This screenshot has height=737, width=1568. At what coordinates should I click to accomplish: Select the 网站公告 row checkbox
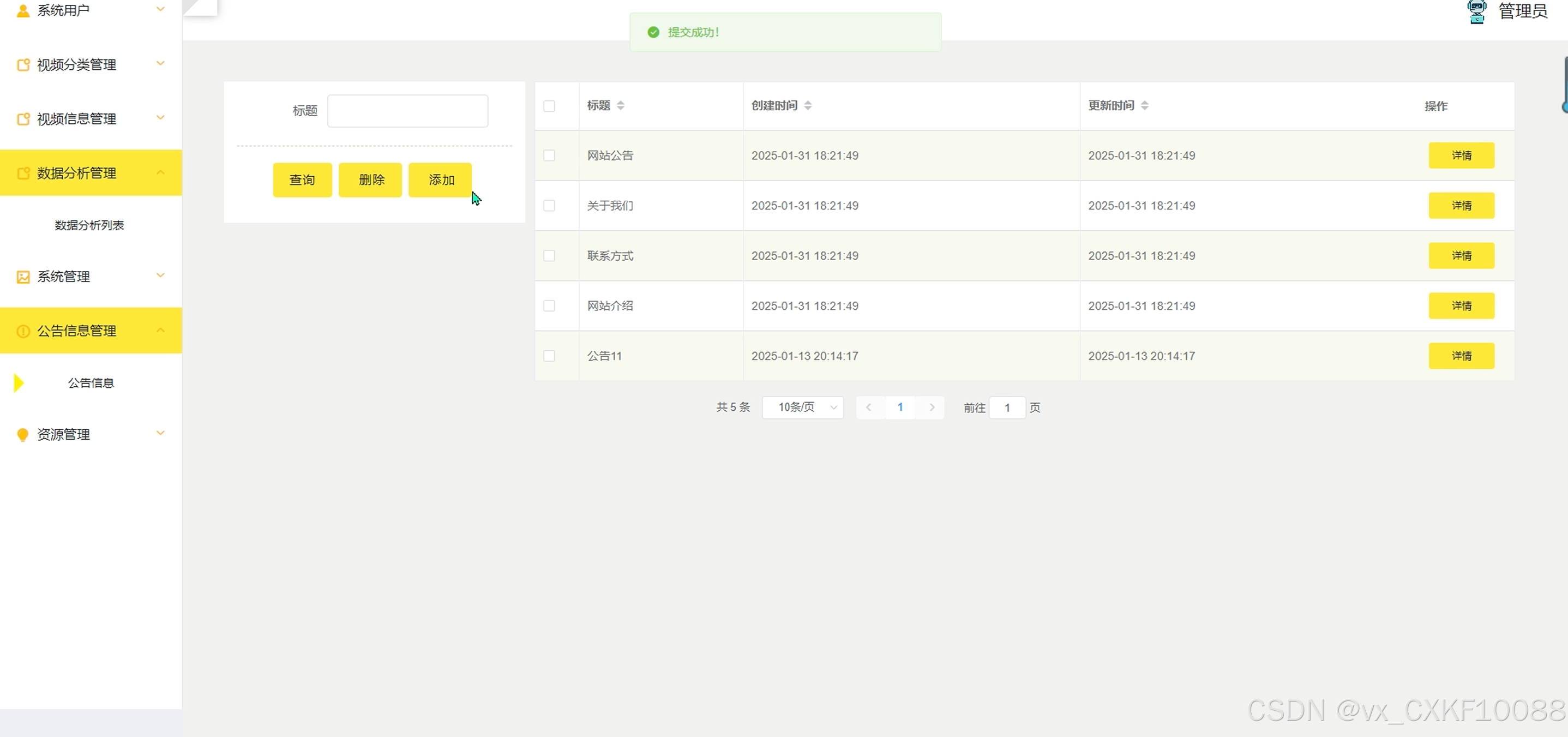(x=549, y=156)
